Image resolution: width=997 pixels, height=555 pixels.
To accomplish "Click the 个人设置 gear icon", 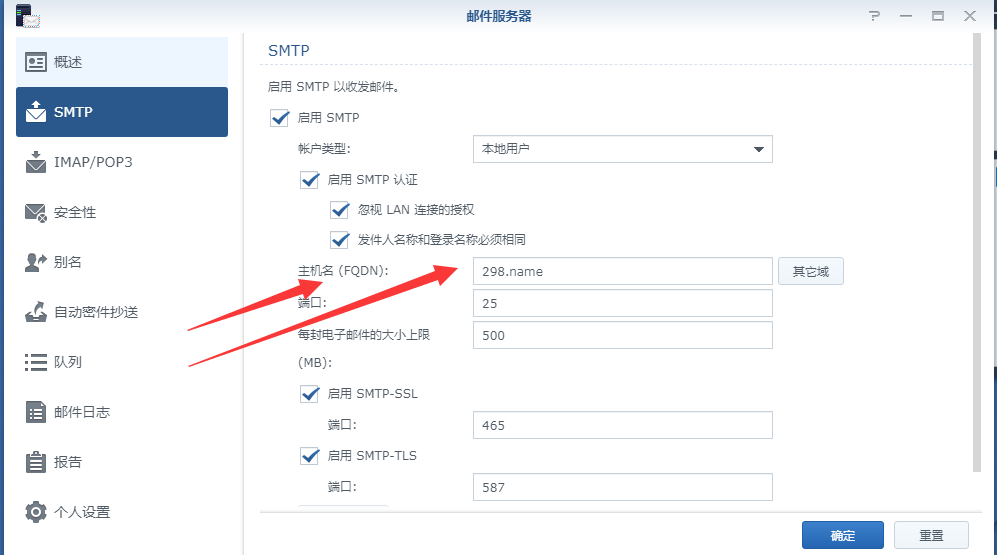I will 36,512.
